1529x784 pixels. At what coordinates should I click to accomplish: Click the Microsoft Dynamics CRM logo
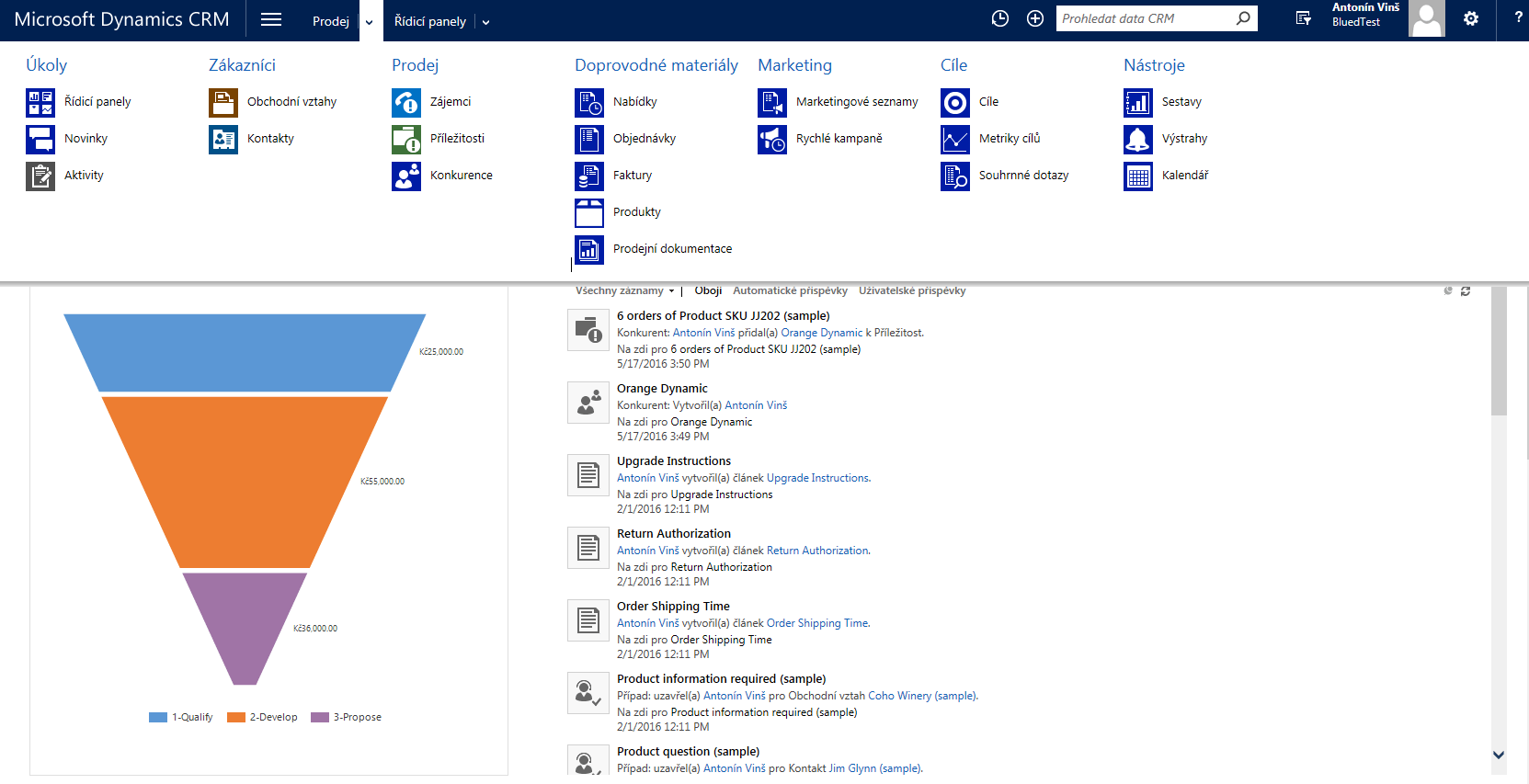click(x=121, y=19)
